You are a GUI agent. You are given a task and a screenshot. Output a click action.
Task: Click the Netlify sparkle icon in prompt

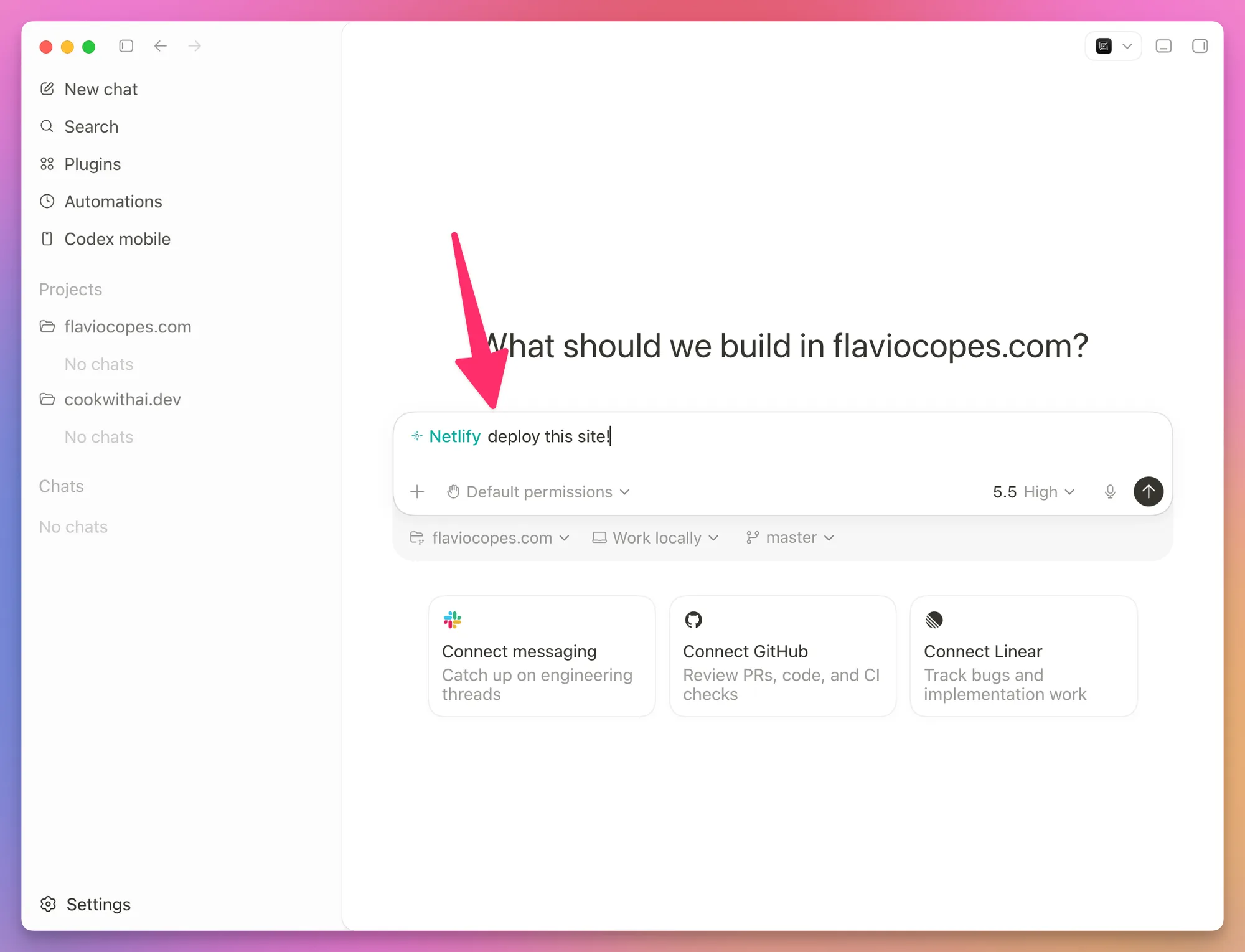416,436
